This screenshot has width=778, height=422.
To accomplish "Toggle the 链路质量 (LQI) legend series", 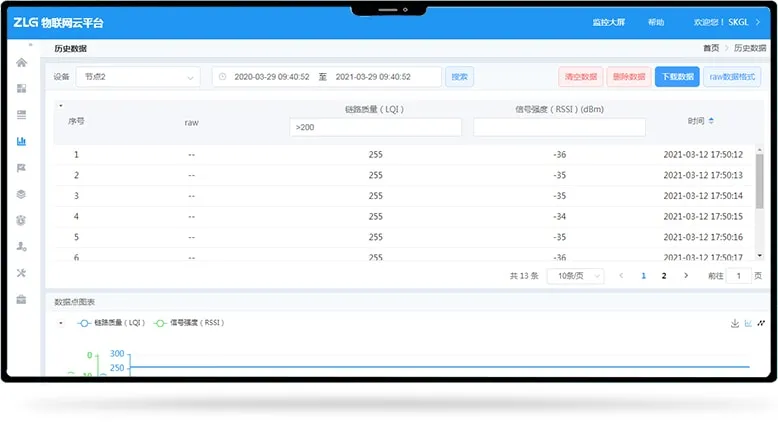I will [111, 323].
